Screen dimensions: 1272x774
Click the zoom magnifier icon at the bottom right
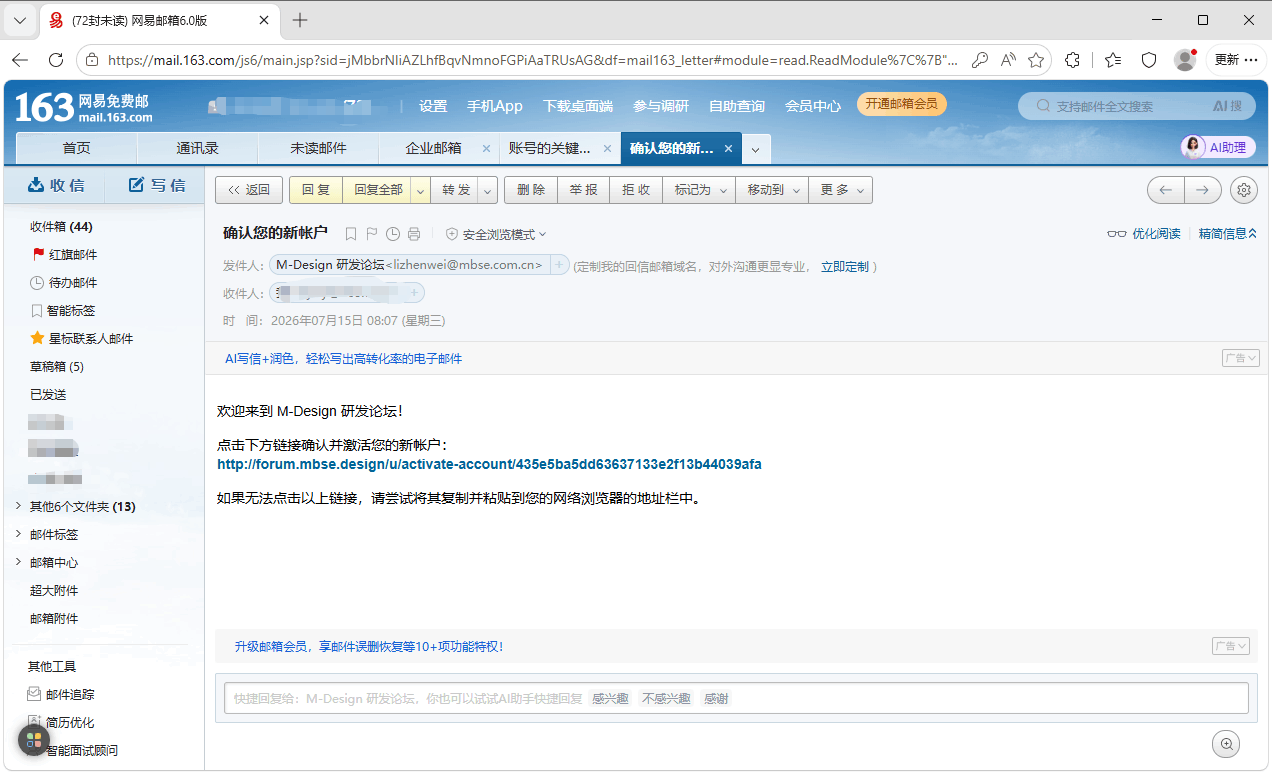tap(1226, 743)
